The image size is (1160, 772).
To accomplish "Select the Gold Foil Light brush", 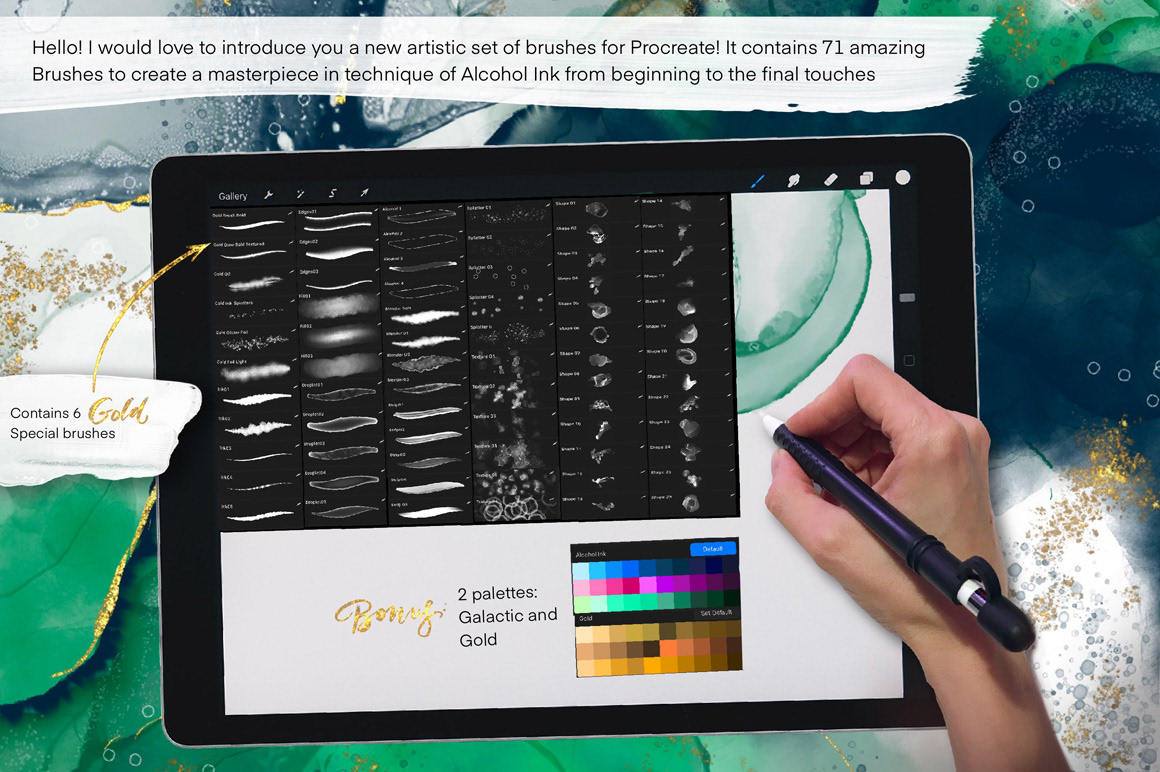I will coord(256,370).
